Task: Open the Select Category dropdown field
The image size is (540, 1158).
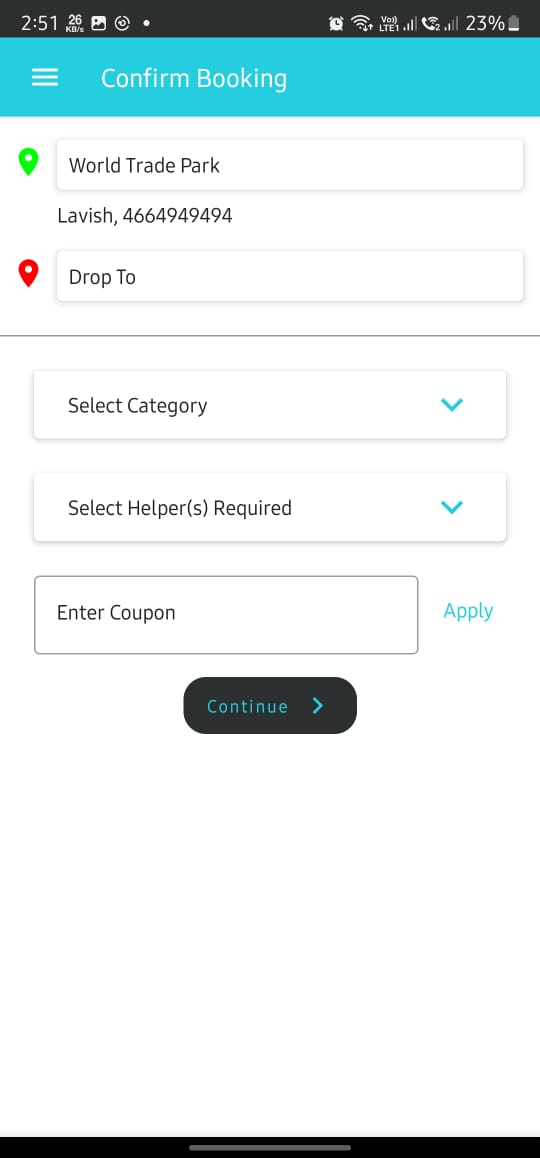Action: [270, 405]
